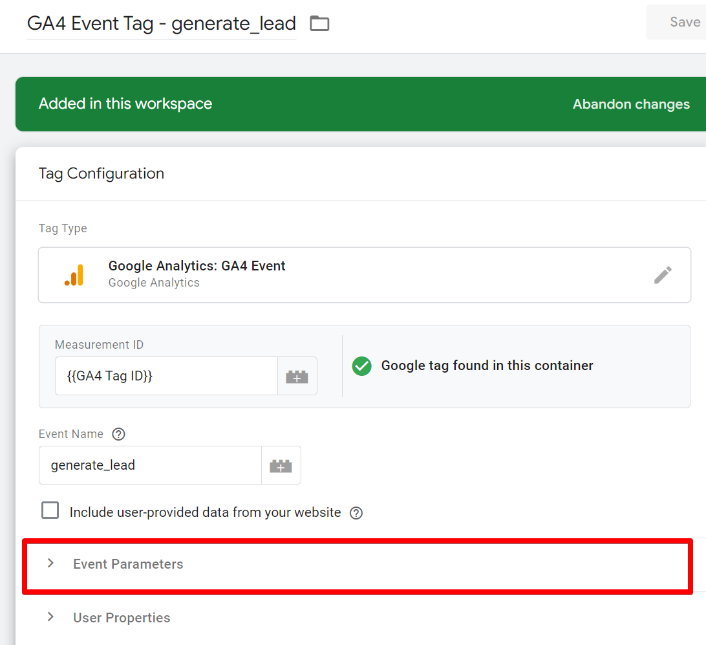The image size is (706, 645).
Task: Open variable picker beside Measurement ID field
Action: point(297,377)
